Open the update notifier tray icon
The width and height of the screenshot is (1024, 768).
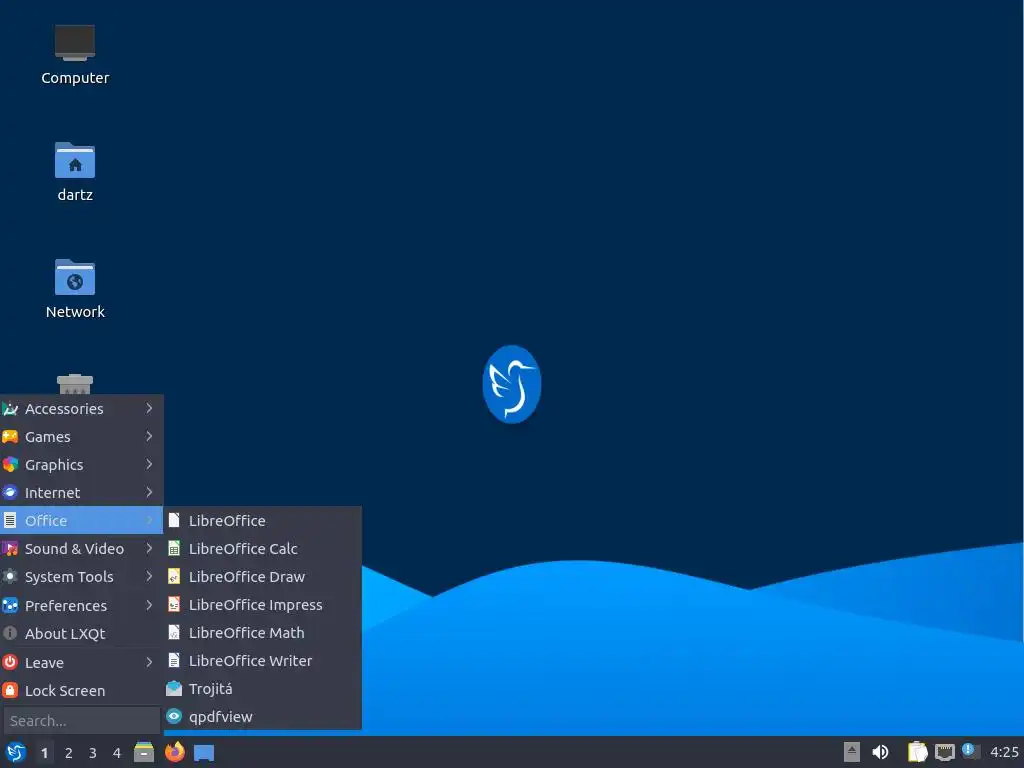point(971,752)
